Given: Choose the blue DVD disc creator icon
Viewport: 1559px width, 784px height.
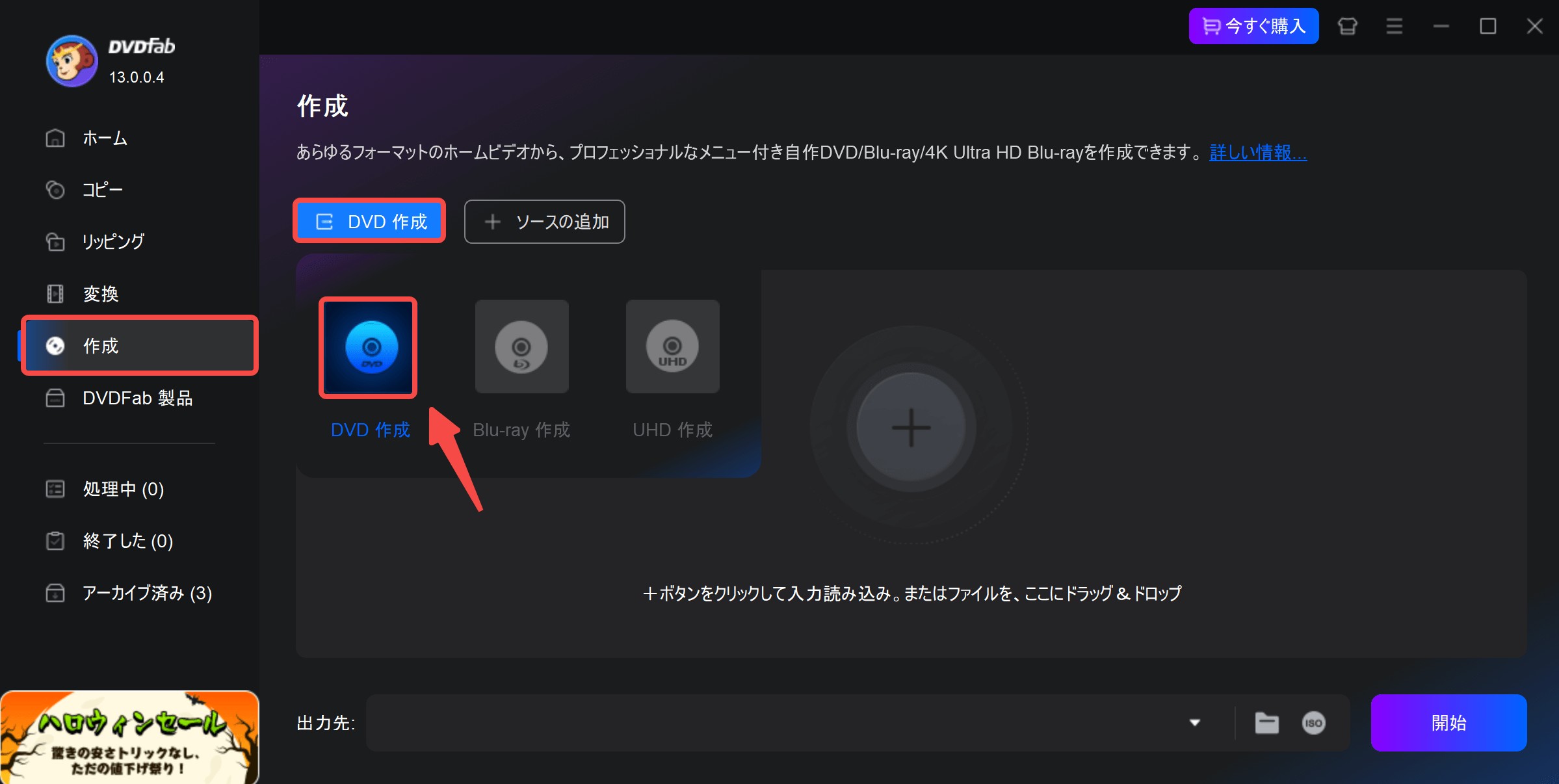Looking at the screenshot, I should tap(369, 347).
